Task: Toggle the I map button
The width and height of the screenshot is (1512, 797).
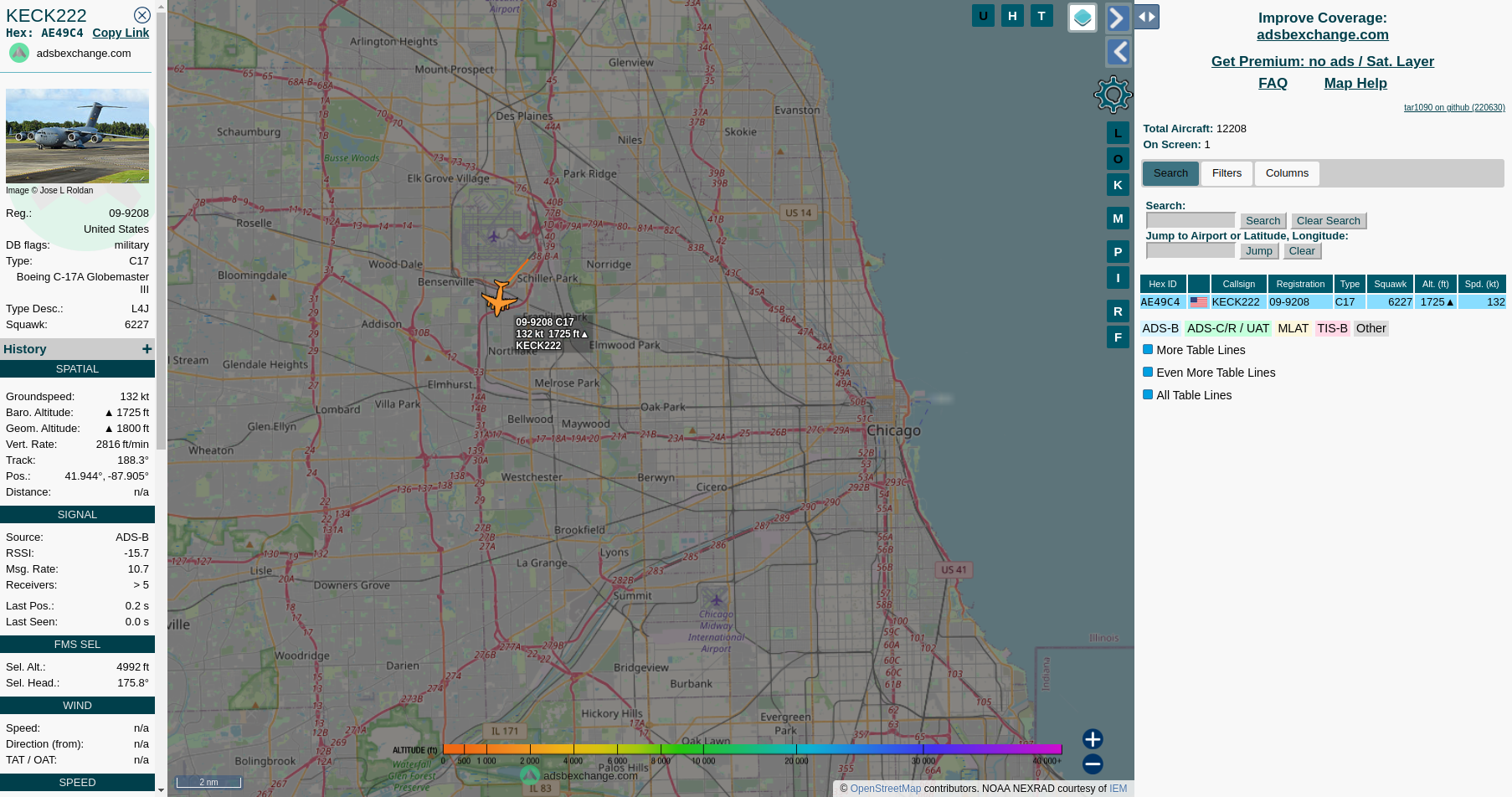Action: pos(1118,277)
